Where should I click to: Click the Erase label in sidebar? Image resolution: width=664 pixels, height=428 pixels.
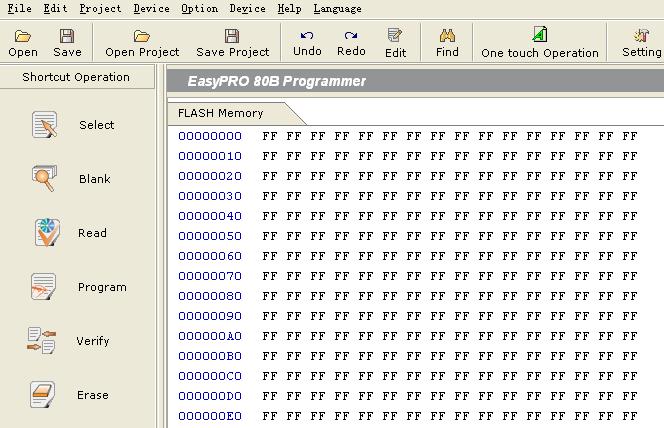click(x=93, y=395)
